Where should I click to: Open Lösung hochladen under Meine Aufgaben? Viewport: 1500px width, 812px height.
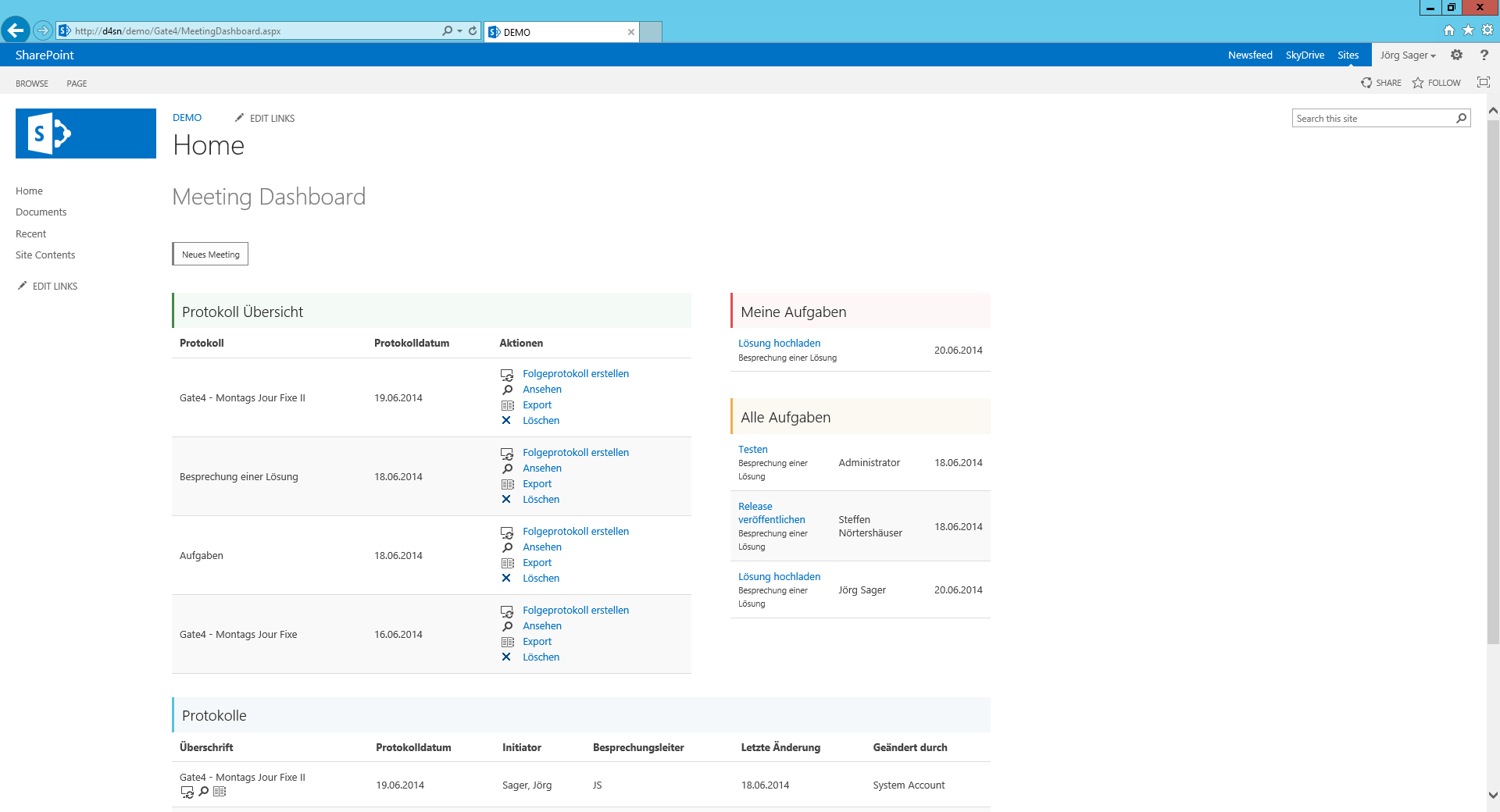(x=779, y=343)
